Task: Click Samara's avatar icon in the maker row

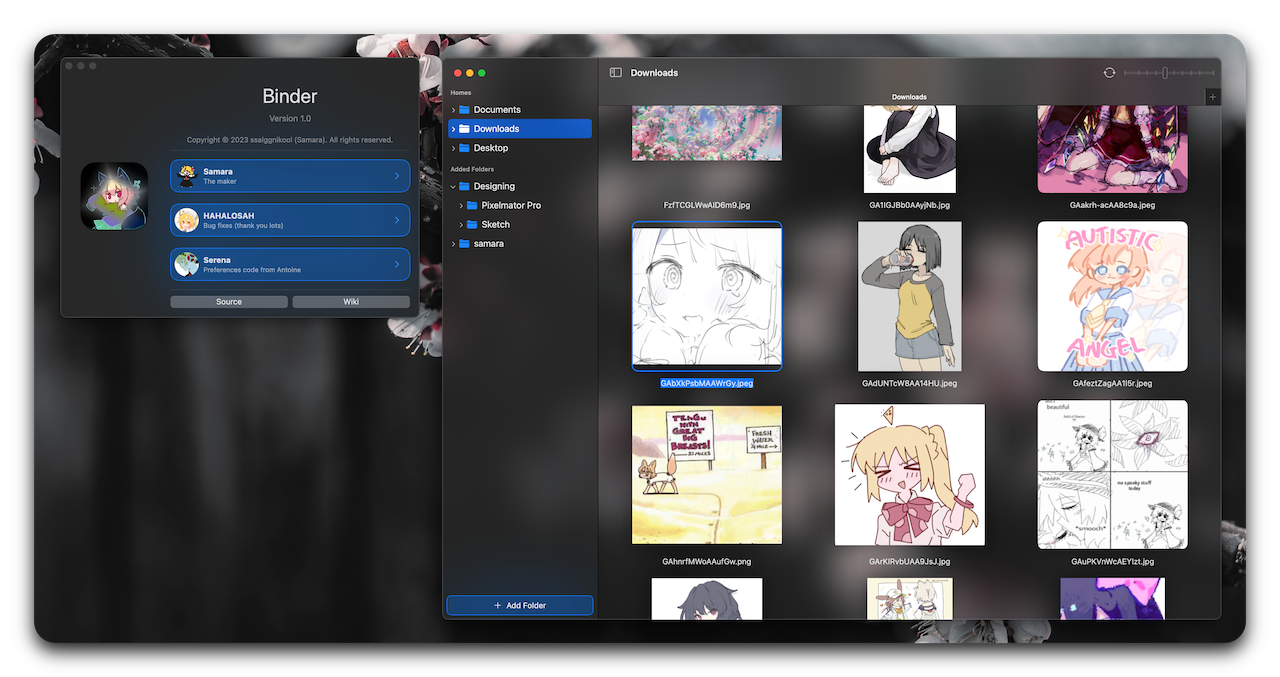Action: pos(186,176)
